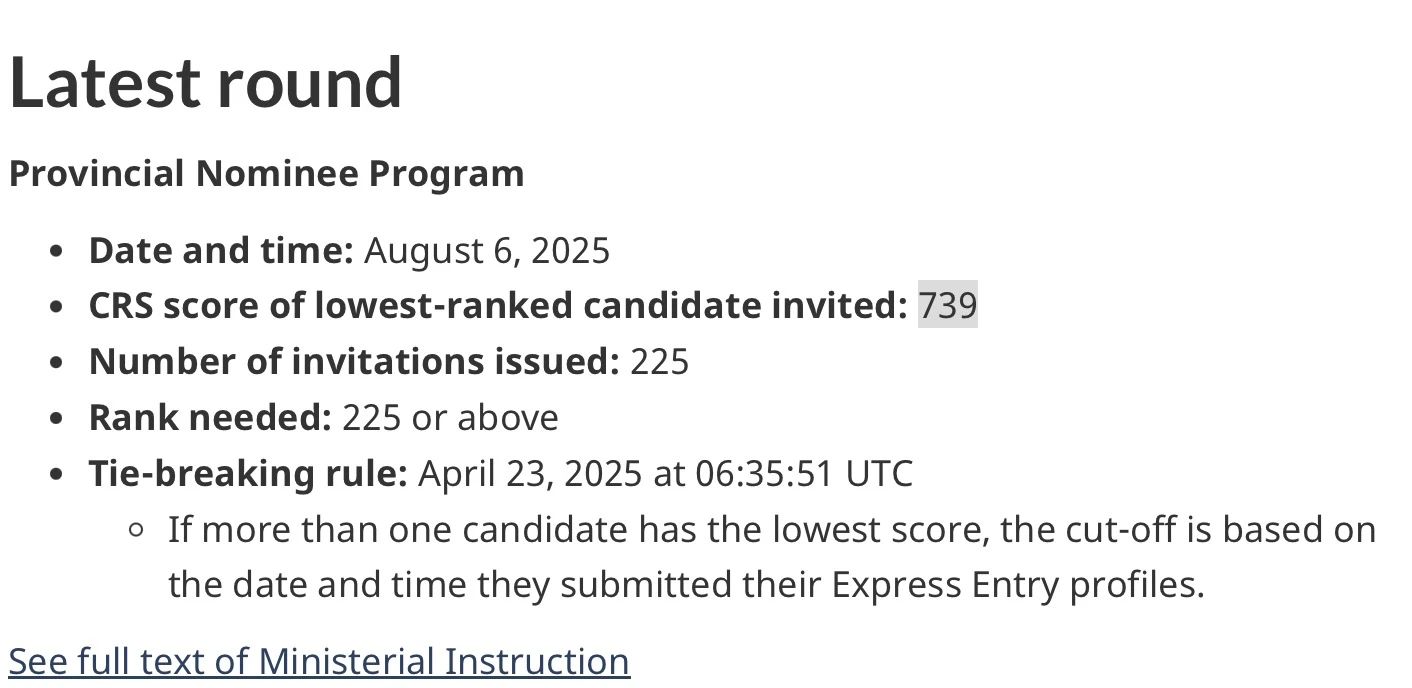Viewport: 1412px width, 688px height.
Task: Click the "April 23, 2025" tie-breaking date
Action: pos(530,474)
